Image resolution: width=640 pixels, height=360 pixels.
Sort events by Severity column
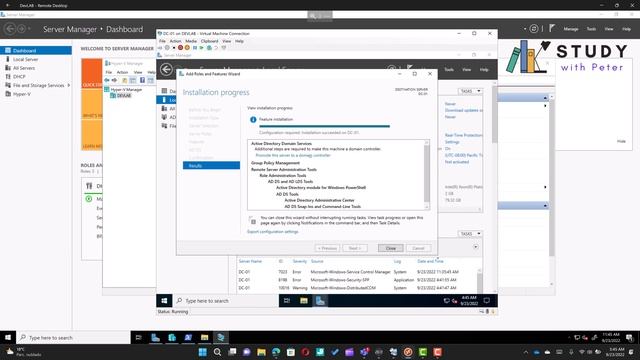pyautogui.click(x=300, y=261)
